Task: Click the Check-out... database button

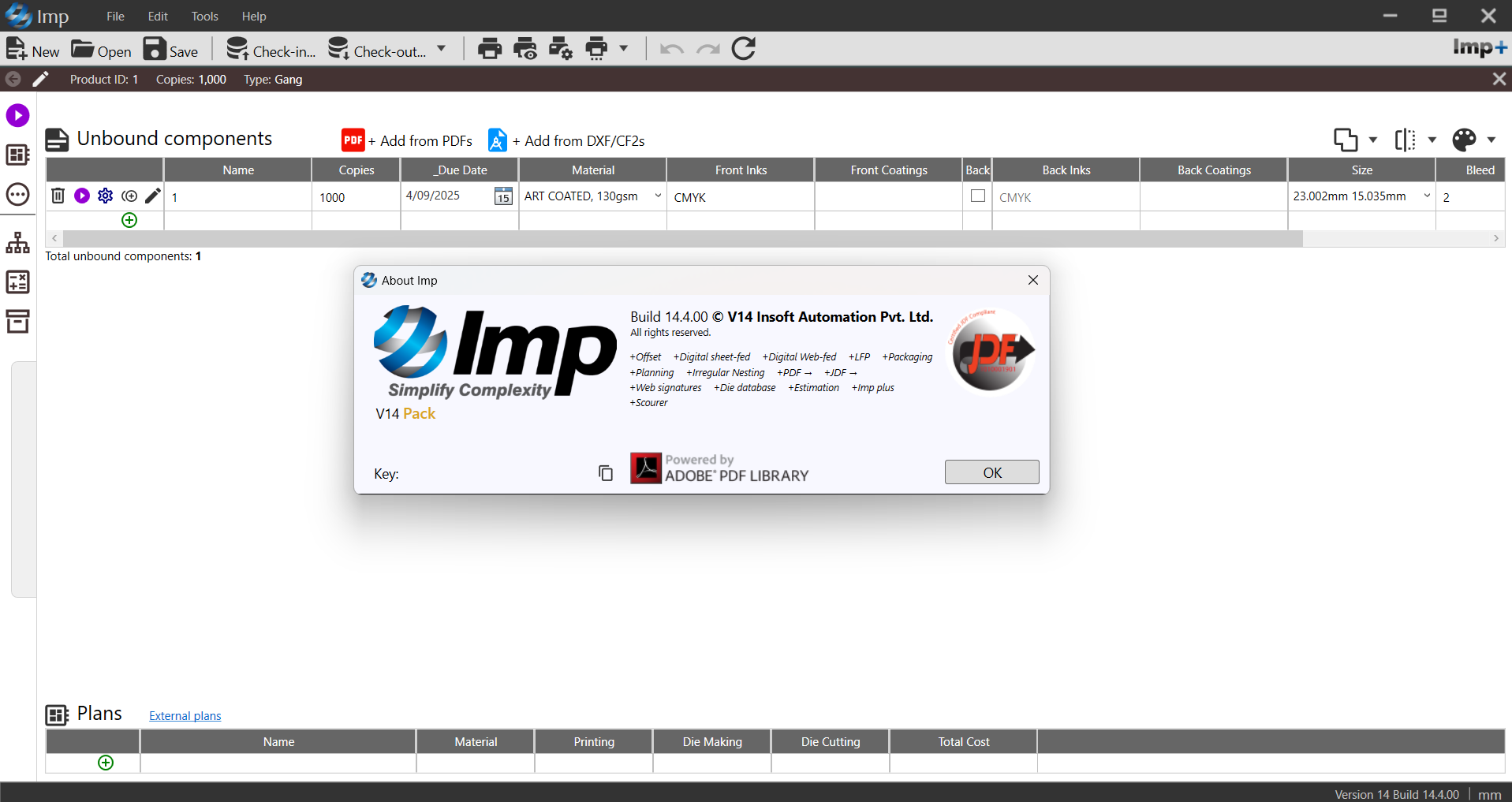Action: [x=377, y=49]
